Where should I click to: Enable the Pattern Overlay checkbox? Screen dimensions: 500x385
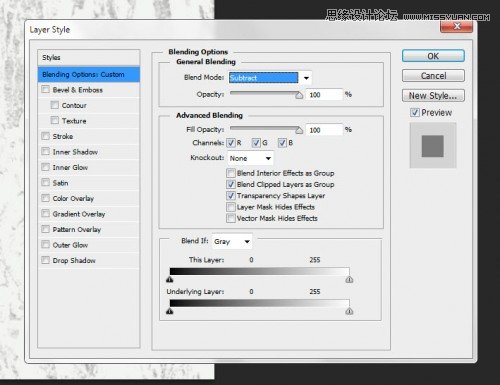click(45, 229)
